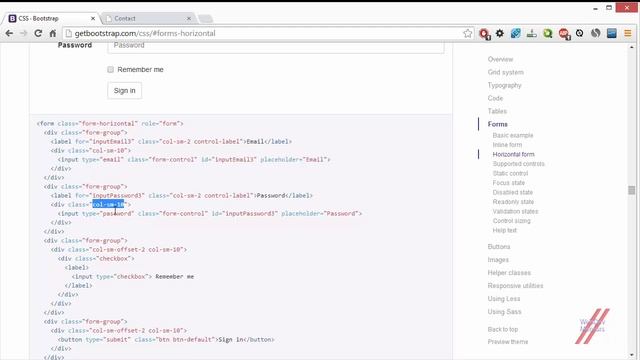Screen dimensions: 640x360
Task: Click the browser forward arrow
Action: click(24, 33)
